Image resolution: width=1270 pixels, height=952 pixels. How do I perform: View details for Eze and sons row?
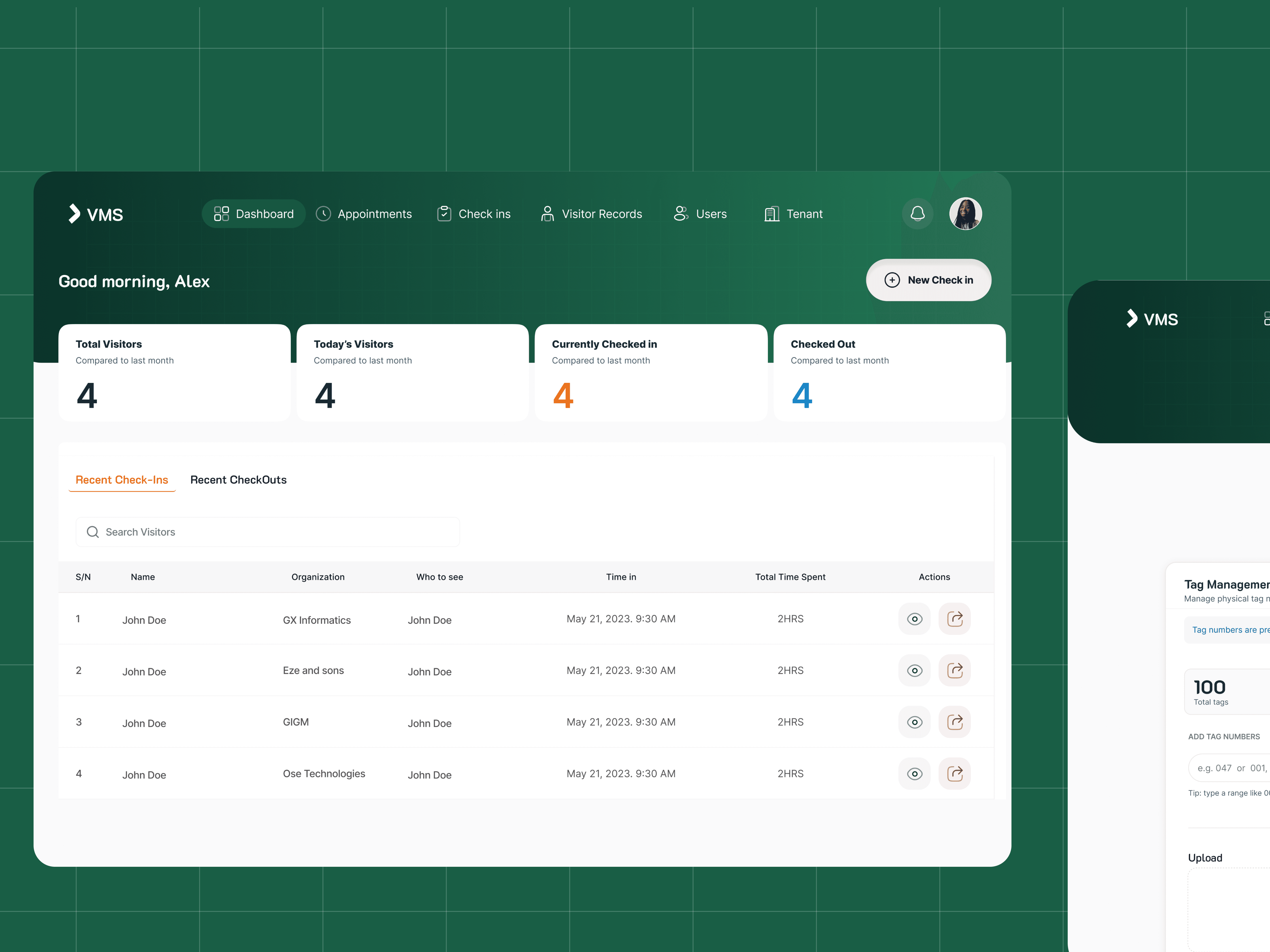(x=915, y=671)
